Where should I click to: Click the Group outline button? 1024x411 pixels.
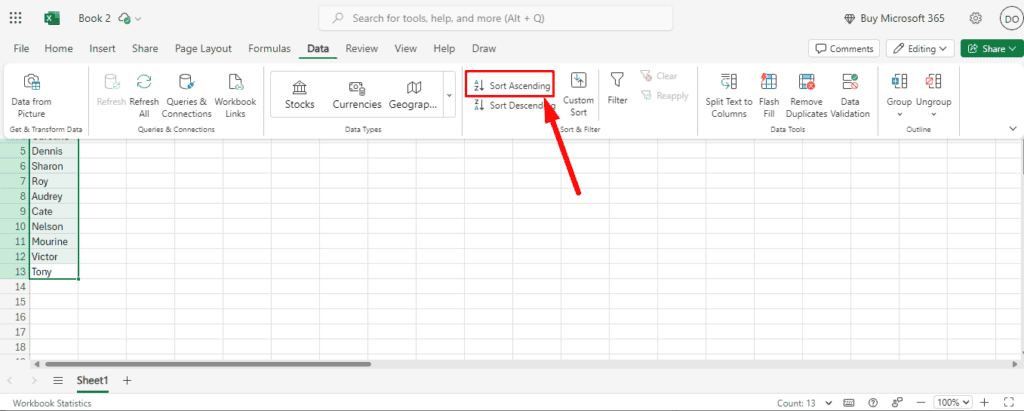coord(899,95)
